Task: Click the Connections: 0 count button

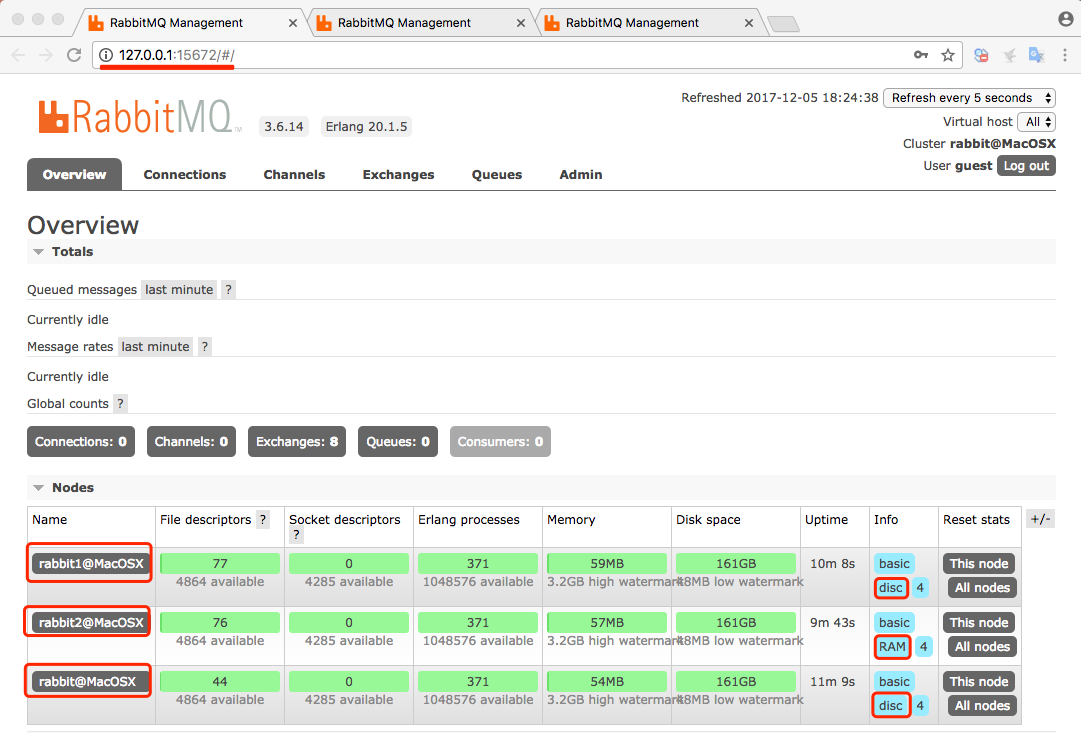Action: pos(81,442)
